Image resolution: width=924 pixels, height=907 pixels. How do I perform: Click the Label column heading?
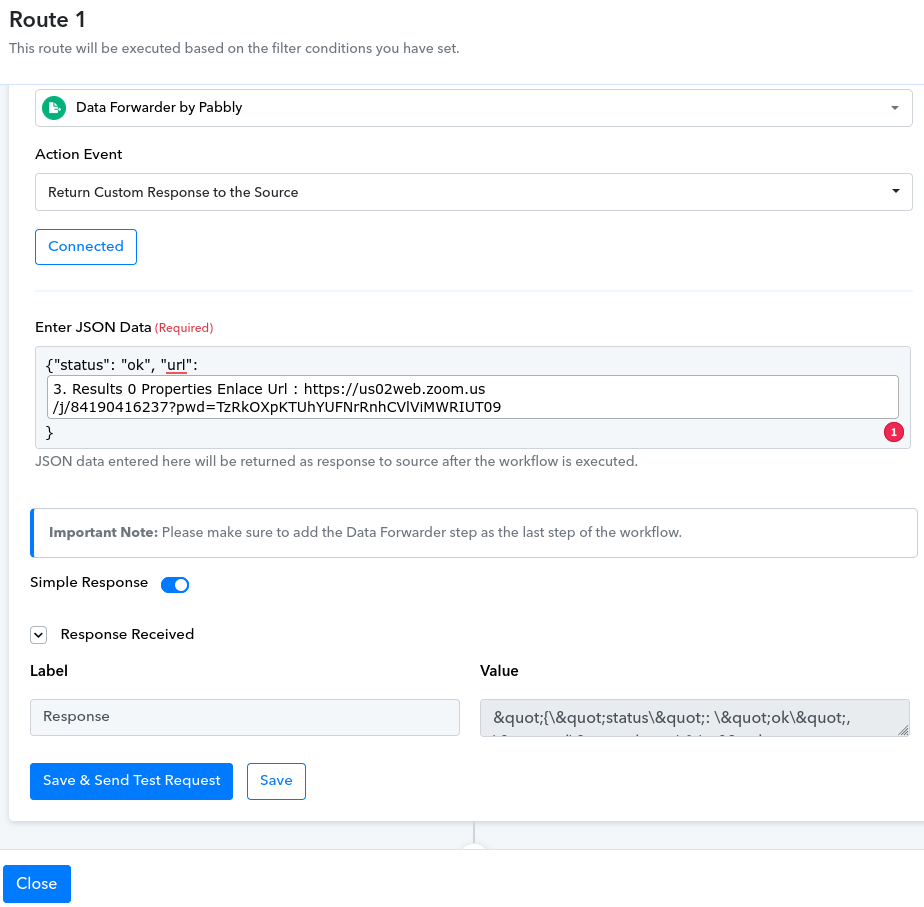[49, 671]
